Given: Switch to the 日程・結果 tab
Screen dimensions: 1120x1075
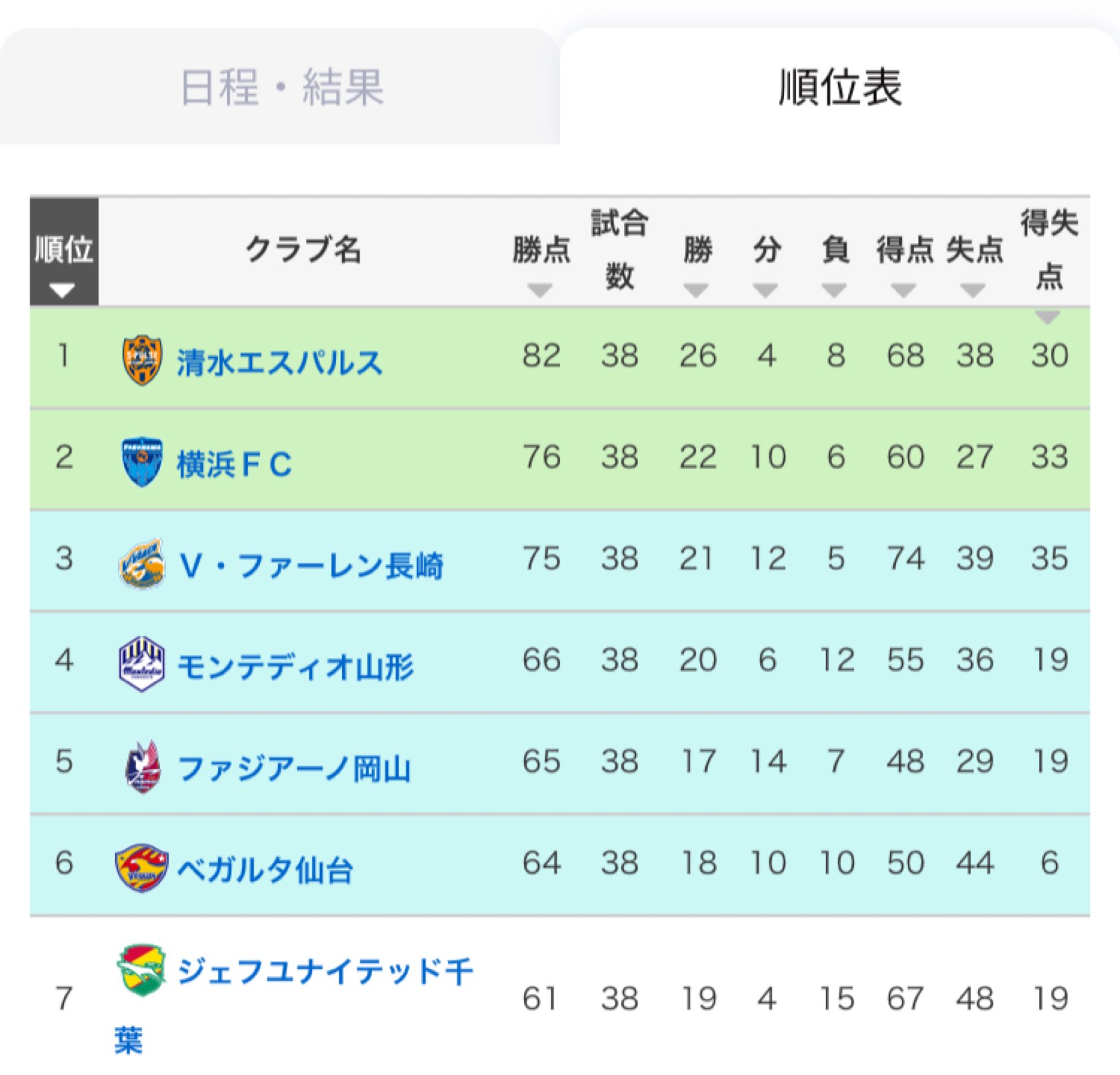Looking at the screenshot, I should coord(280,87).
